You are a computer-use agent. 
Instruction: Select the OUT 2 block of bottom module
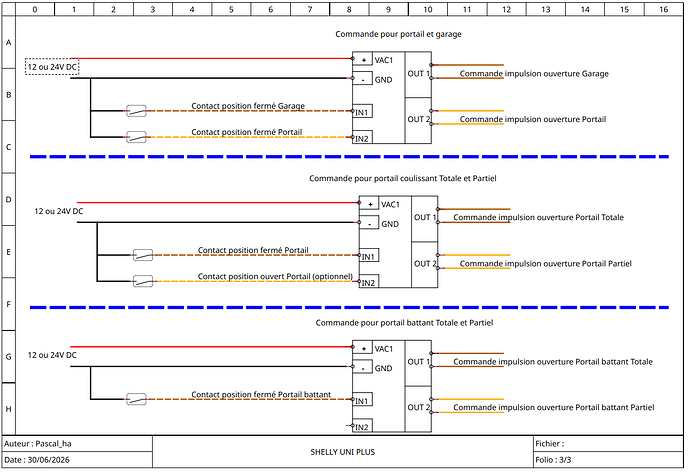point(418,409)
